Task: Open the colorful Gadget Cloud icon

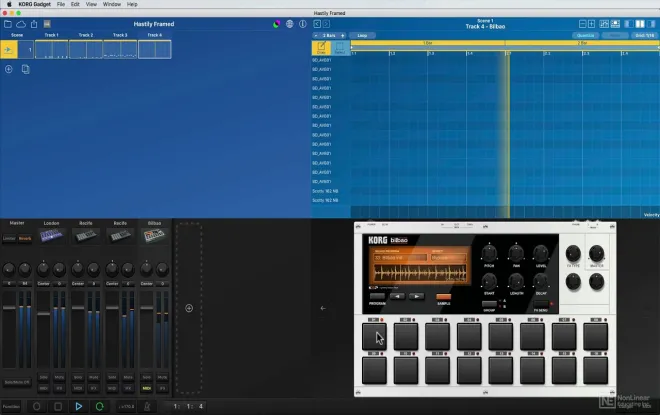Action: [x=277, y=24]
